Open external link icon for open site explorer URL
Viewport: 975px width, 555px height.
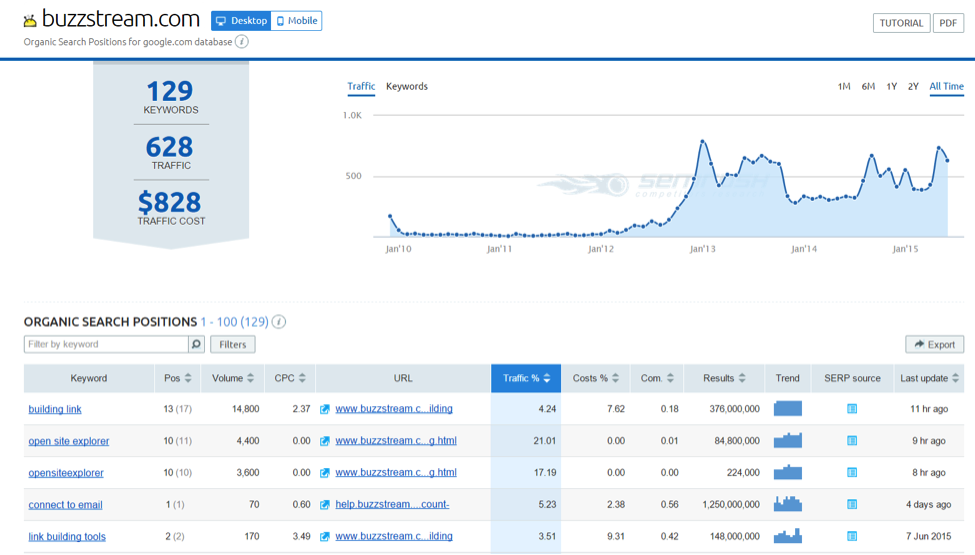point(325,441)
